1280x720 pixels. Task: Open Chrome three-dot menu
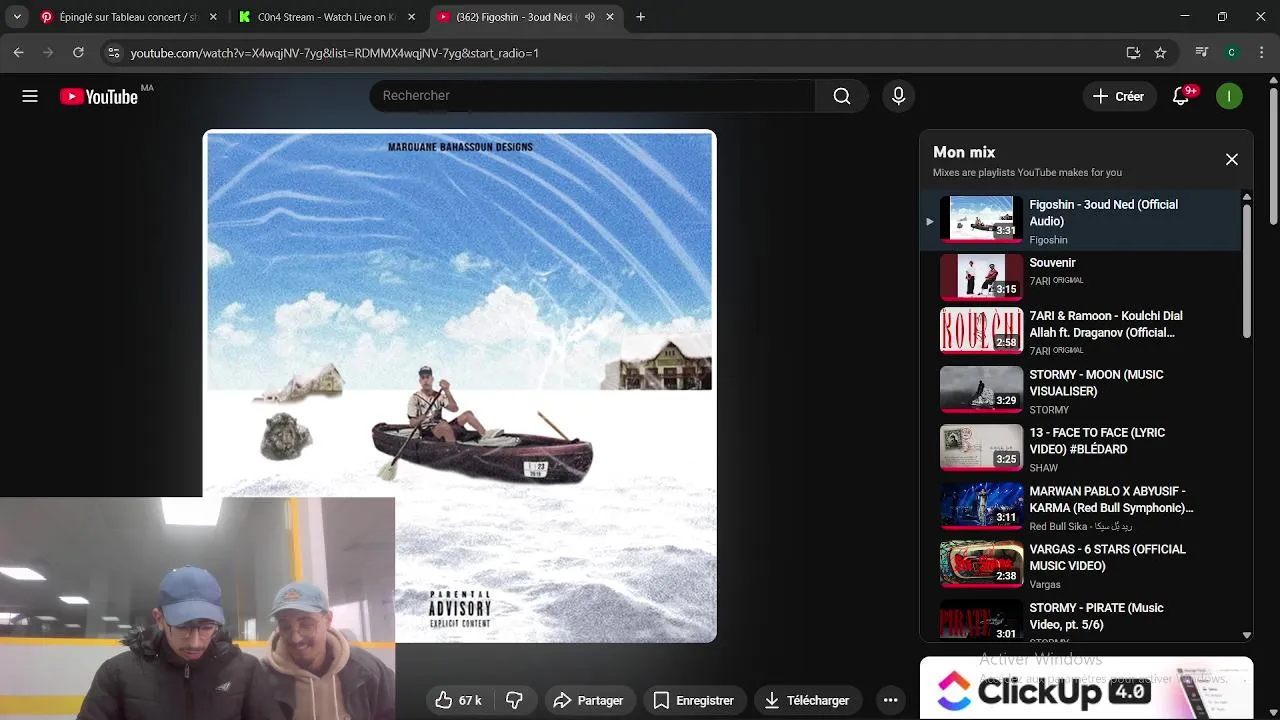point(1261,53)
